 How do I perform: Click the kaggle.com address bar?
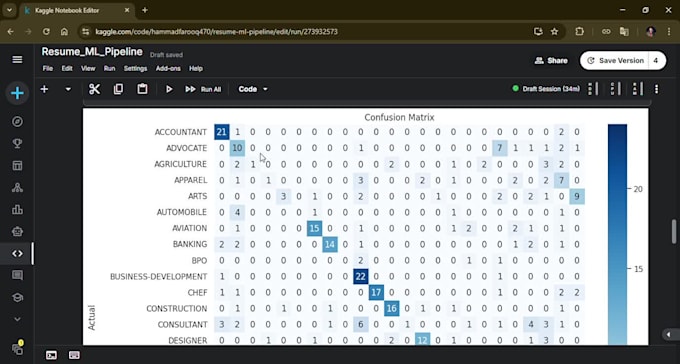pyautogui.click(x=216, y=32)
